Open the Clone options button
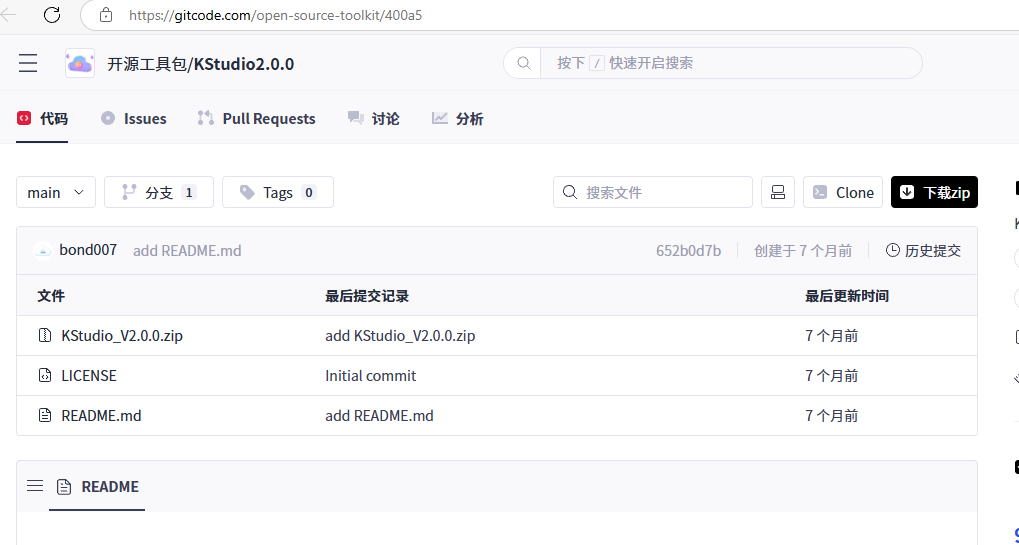Image resolution: width=1019 pixels, height=545 pixels. pyautogui.click(x=843, y=192)
